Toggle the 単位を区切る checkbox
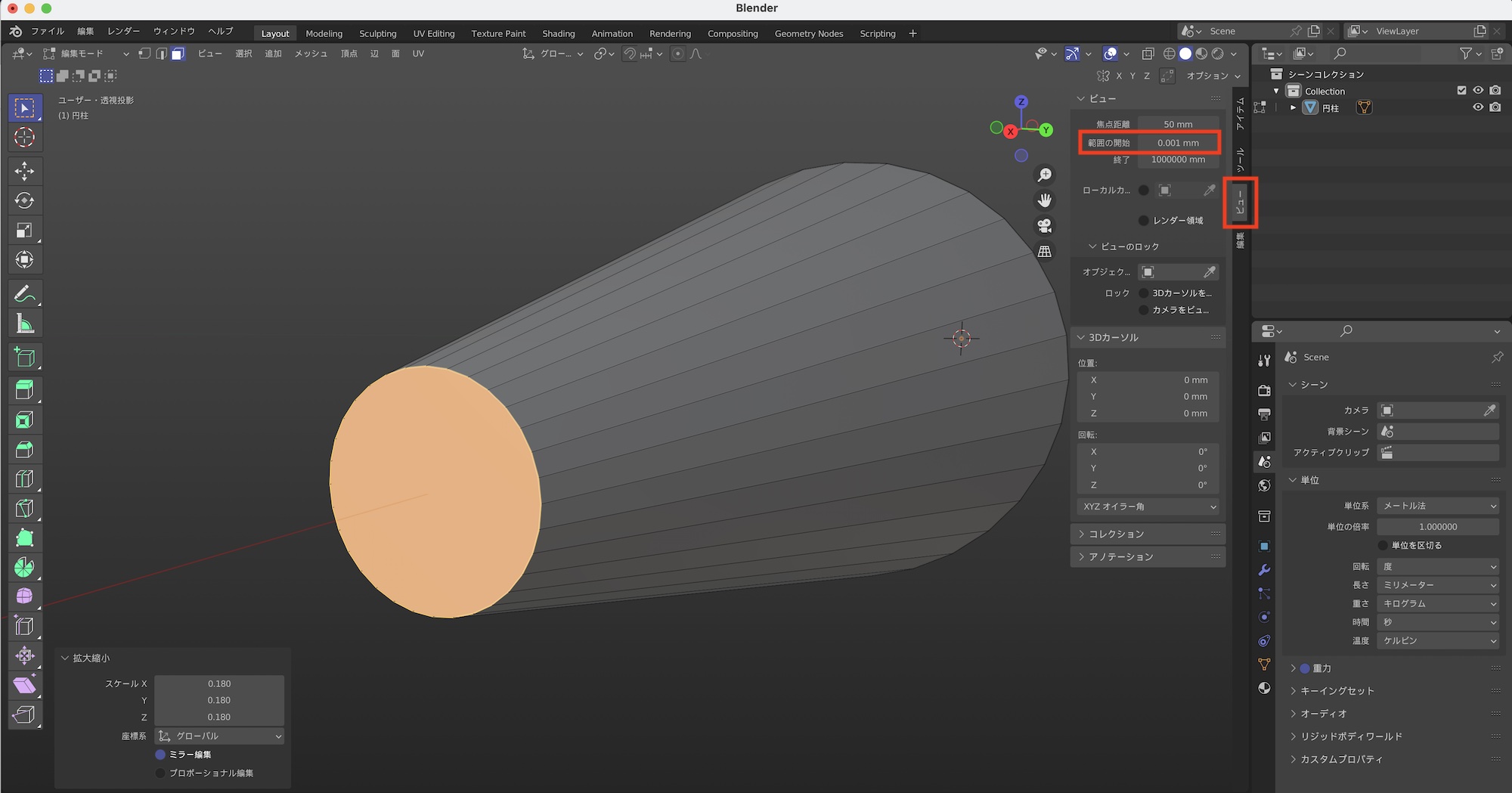Viewport: 1512px width, 793px height. tap(1383, 545)
